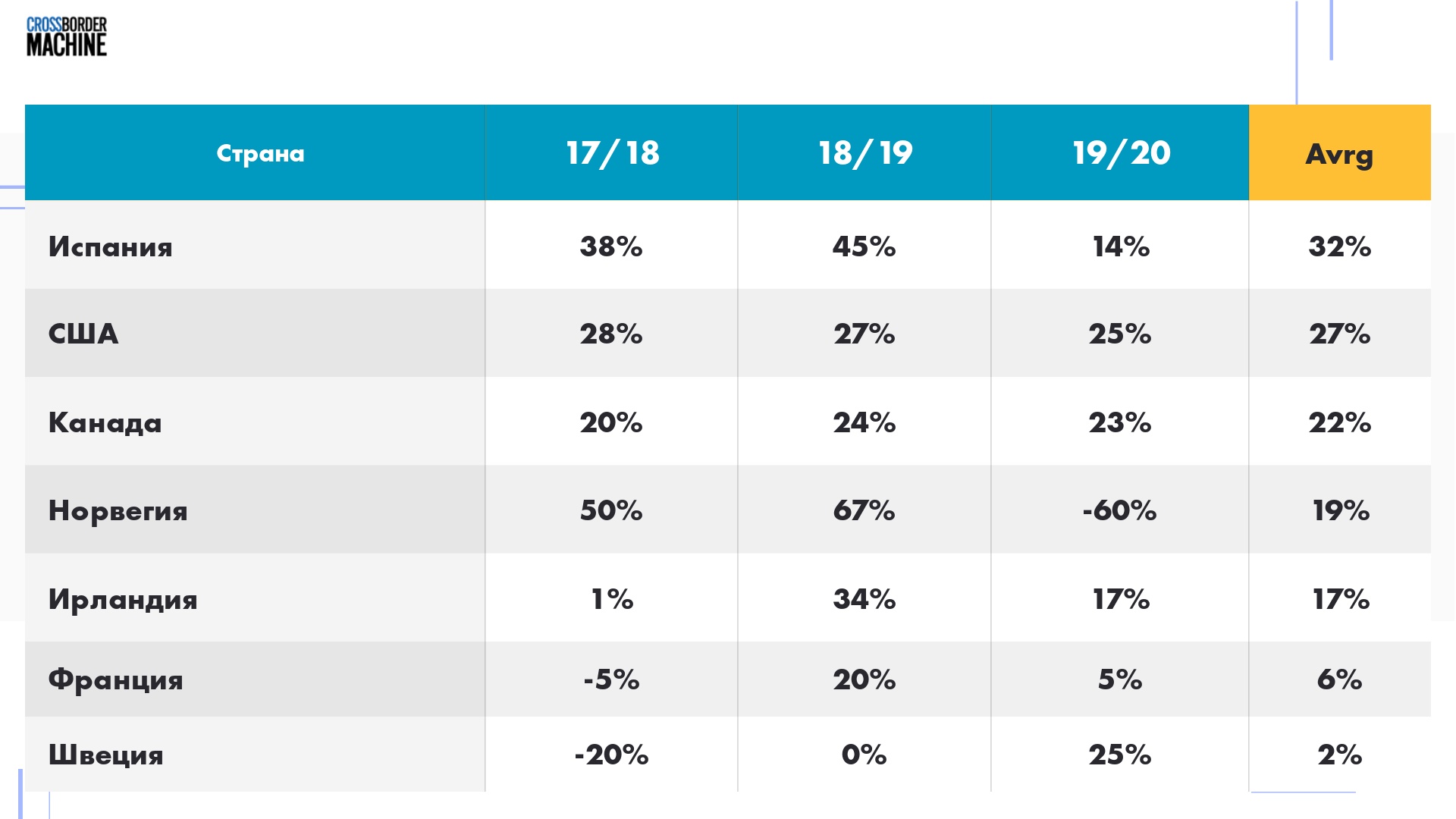Click the yellow Avrg header cell
Screen dimensions: 1456x819
[1339, 152]
